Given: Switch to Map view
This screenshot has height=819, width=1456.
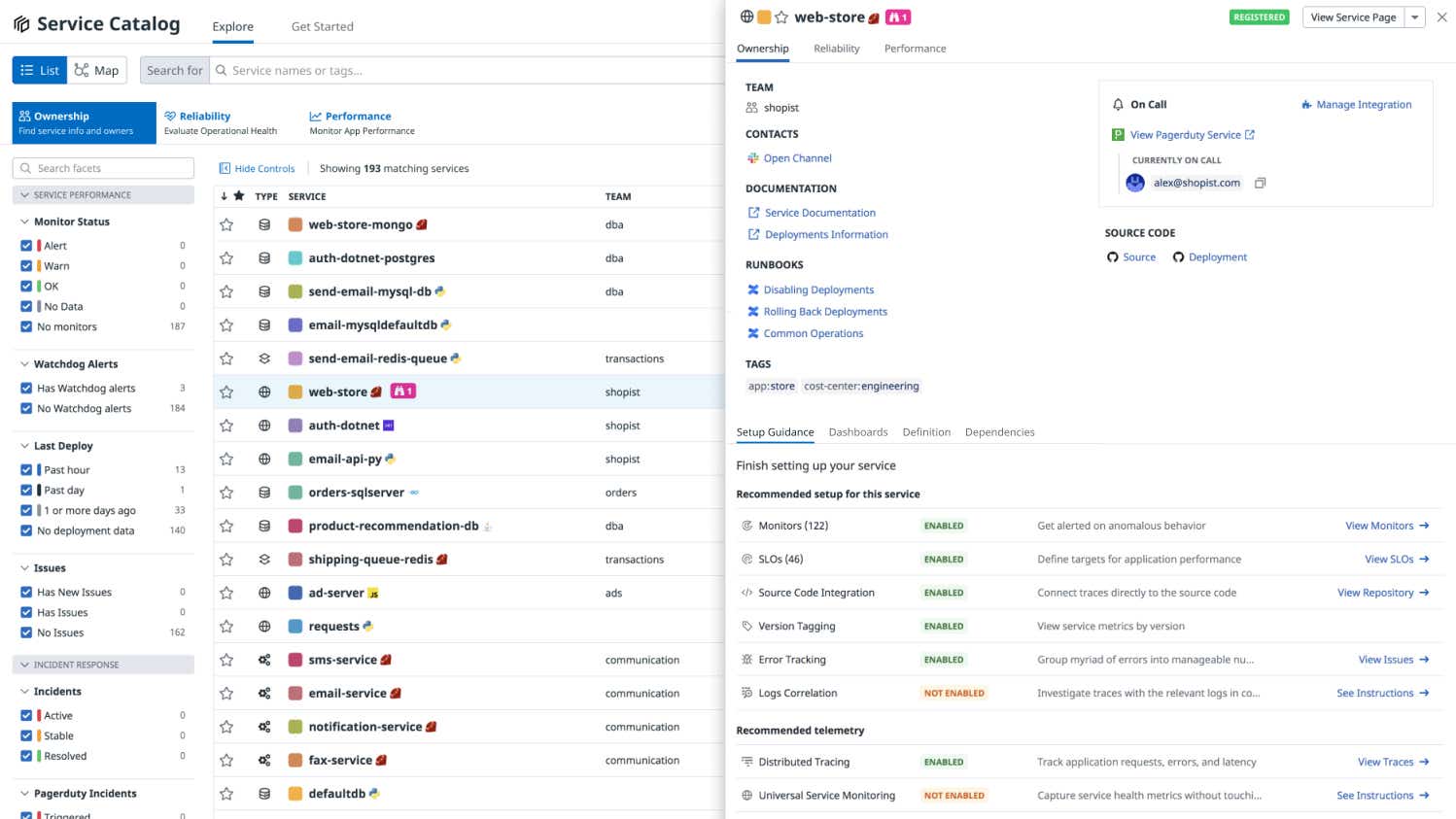Looking at the screenshot, I should [x=97, y=70].
